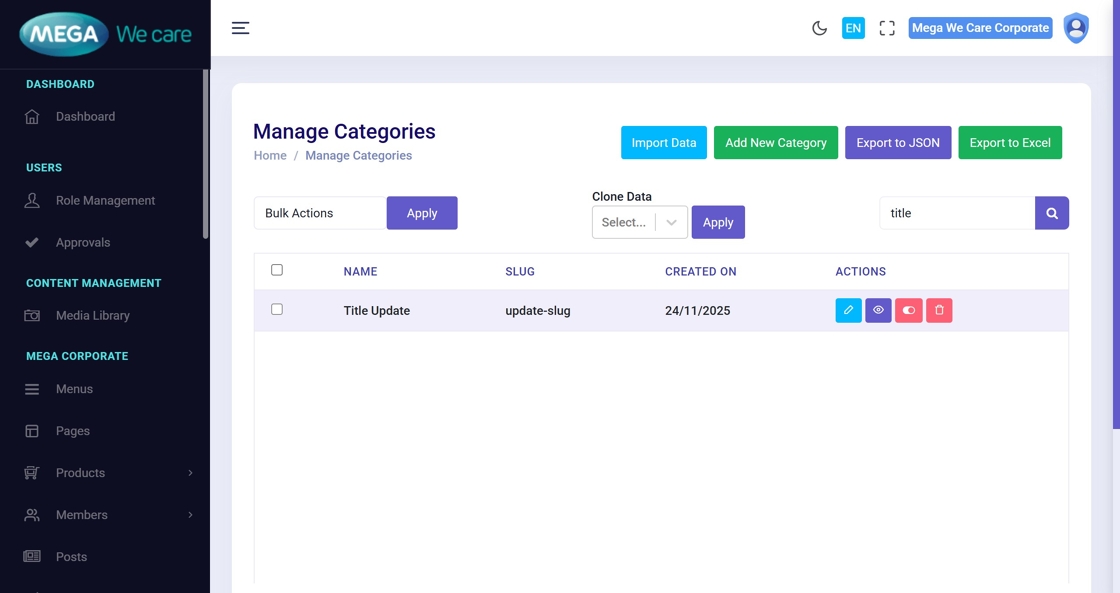Click the red trash delete icon
The height and width of the screenshot is (593, 1120).
coord(939,310)
